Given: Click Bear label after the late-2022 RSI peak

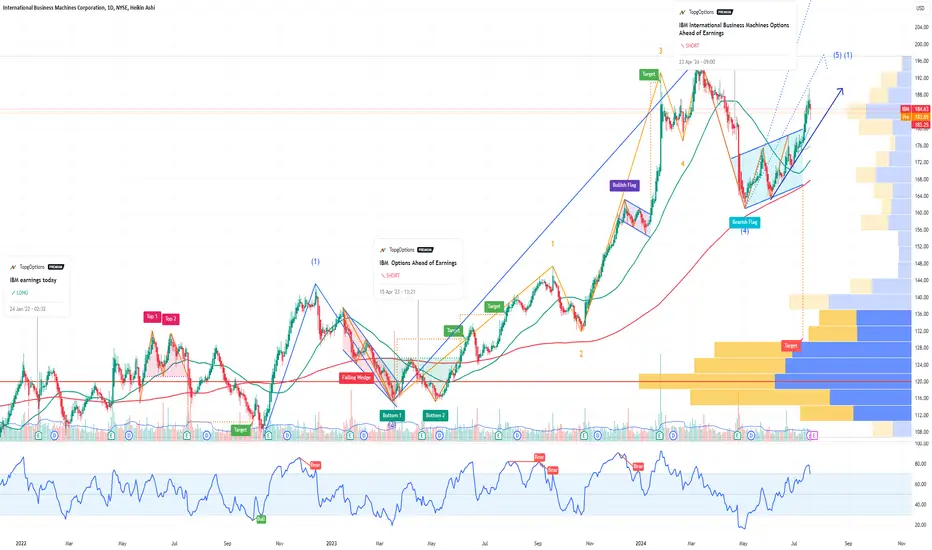Looking at the screenshot, I should (x=315, y=465).
